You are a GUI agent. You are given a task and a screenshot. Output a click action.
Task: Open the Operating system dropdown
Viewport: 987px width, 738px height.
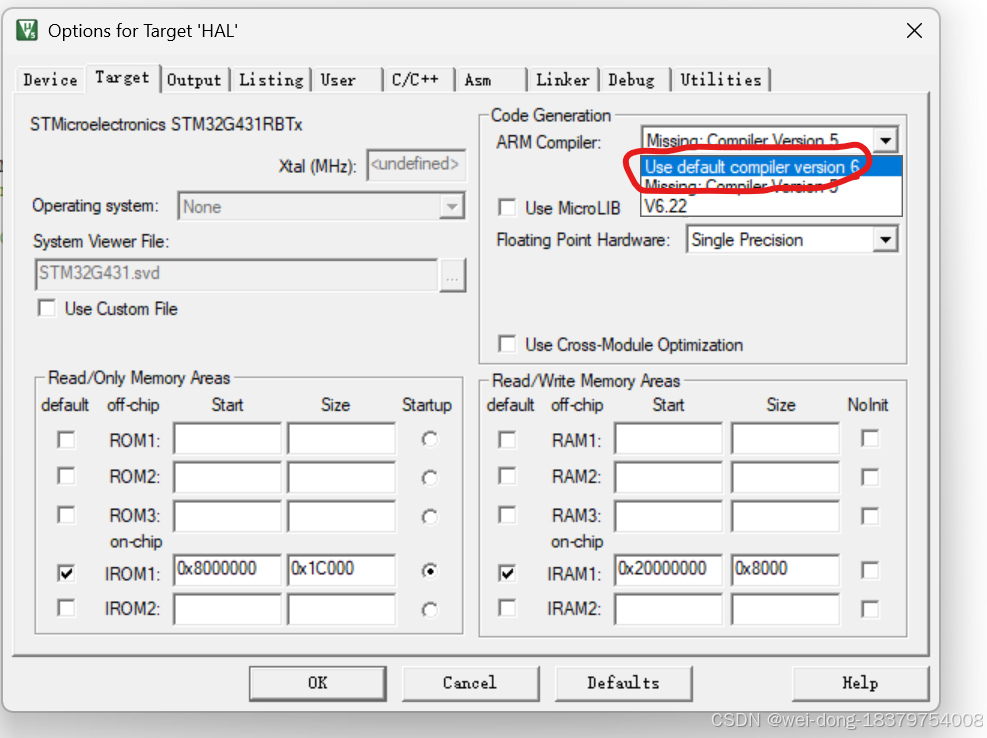coord(322,207)
